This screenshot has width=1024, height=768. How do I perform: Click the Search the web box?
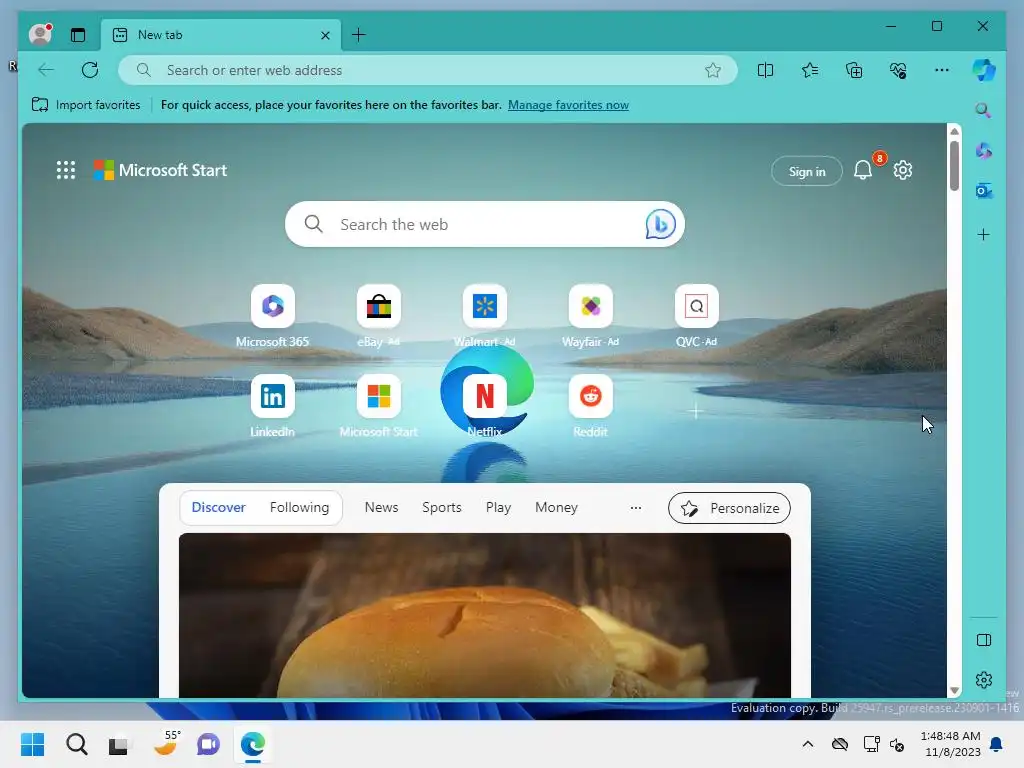tap(485, 224)
